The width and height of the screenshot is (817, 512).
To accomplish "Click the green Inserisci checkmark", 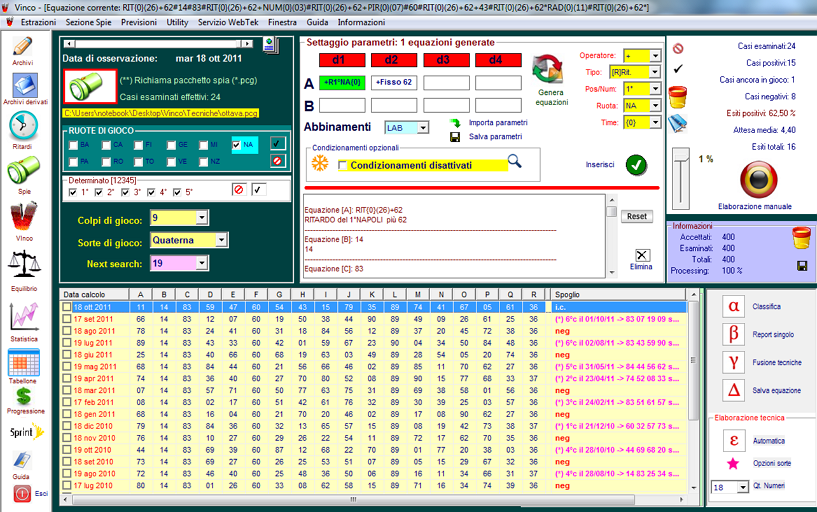I will (636, 165).
